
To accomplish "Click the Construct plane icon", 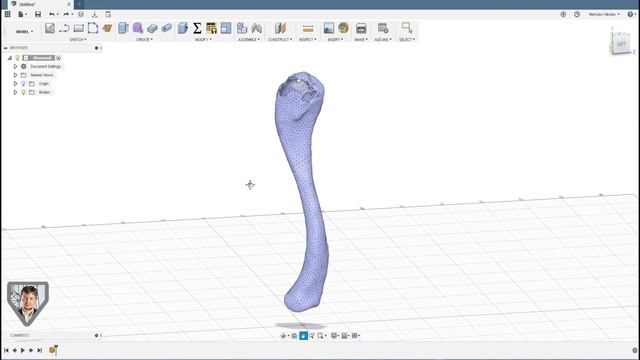I will tap(280, 28).
